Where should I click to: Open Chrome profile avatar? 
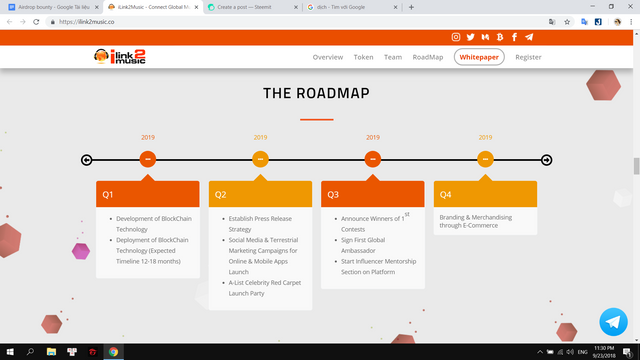click(x=617, y=22)
